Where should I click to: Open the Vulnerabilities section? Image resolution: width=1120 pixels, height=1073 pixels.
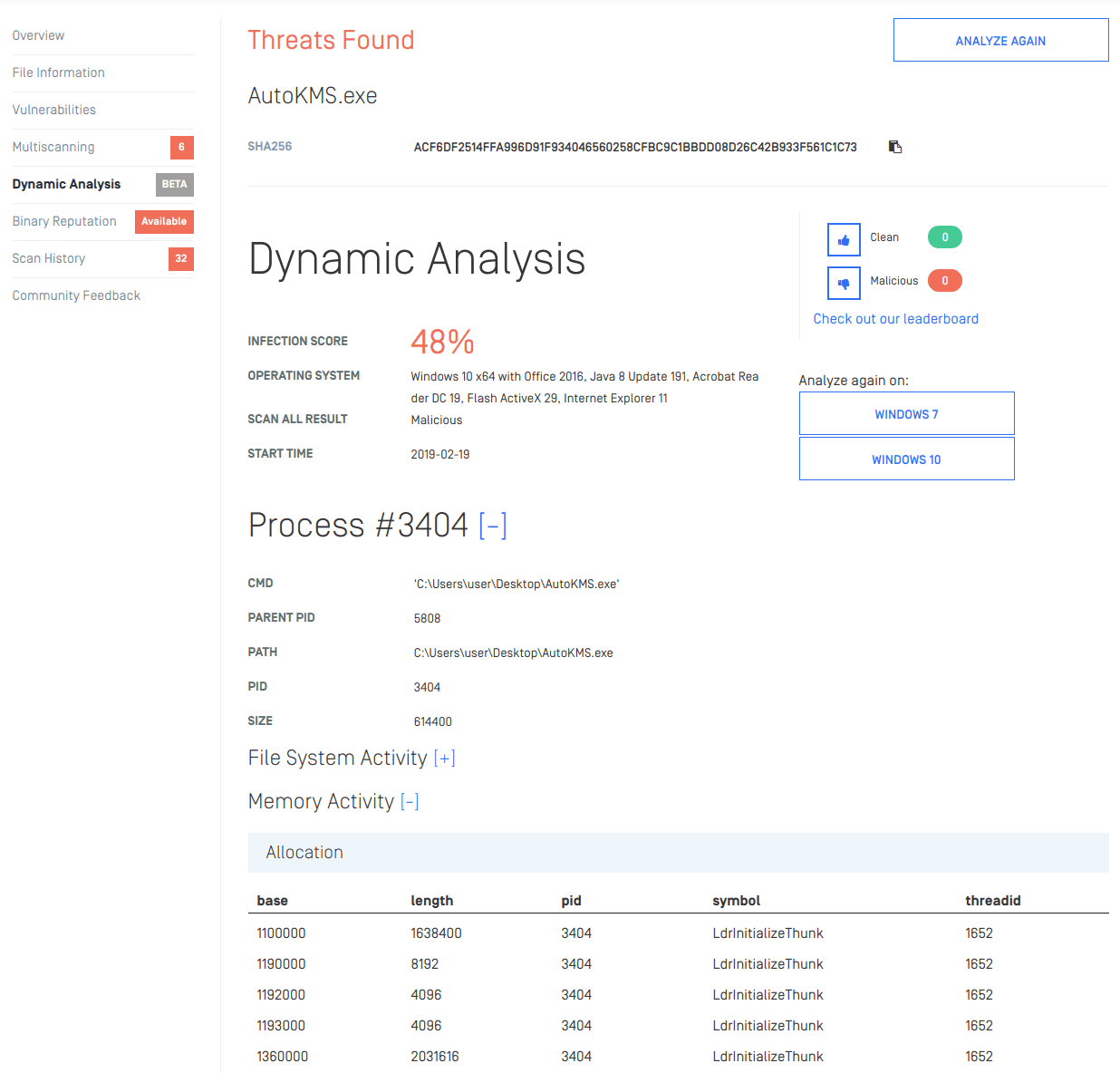[x=53, y=110]
